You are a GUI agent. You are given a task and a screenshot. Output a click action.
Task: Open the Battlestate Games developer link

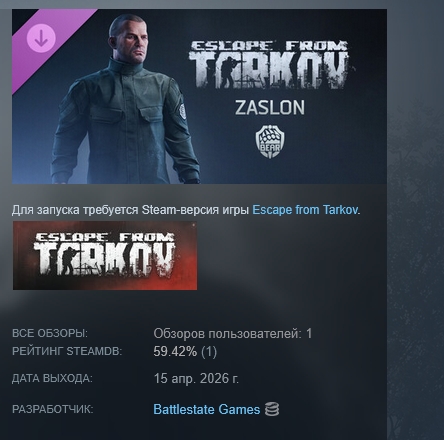pos(207,409)
